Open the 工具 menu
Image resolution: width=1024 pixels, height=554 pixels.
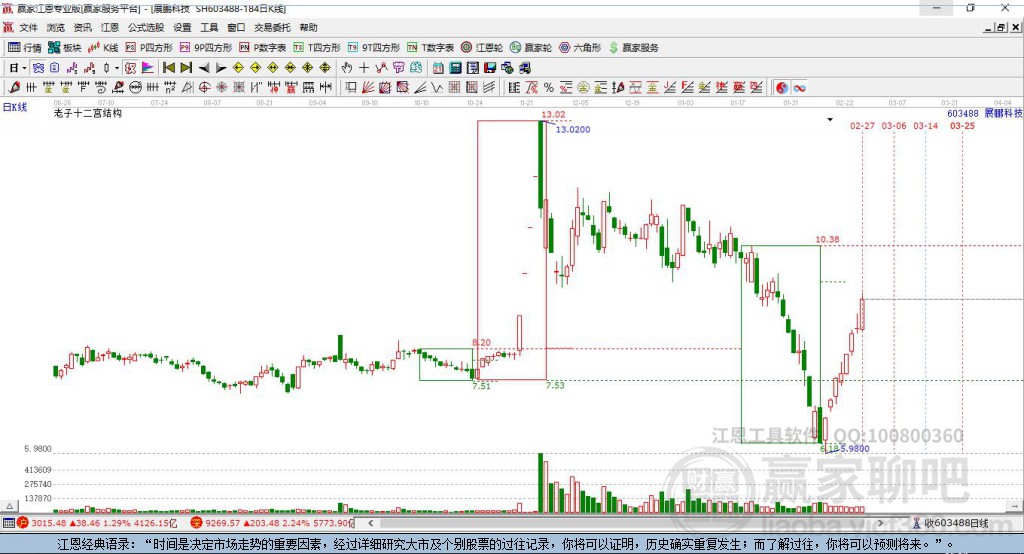pyautogui.click(x=209, y=27)
